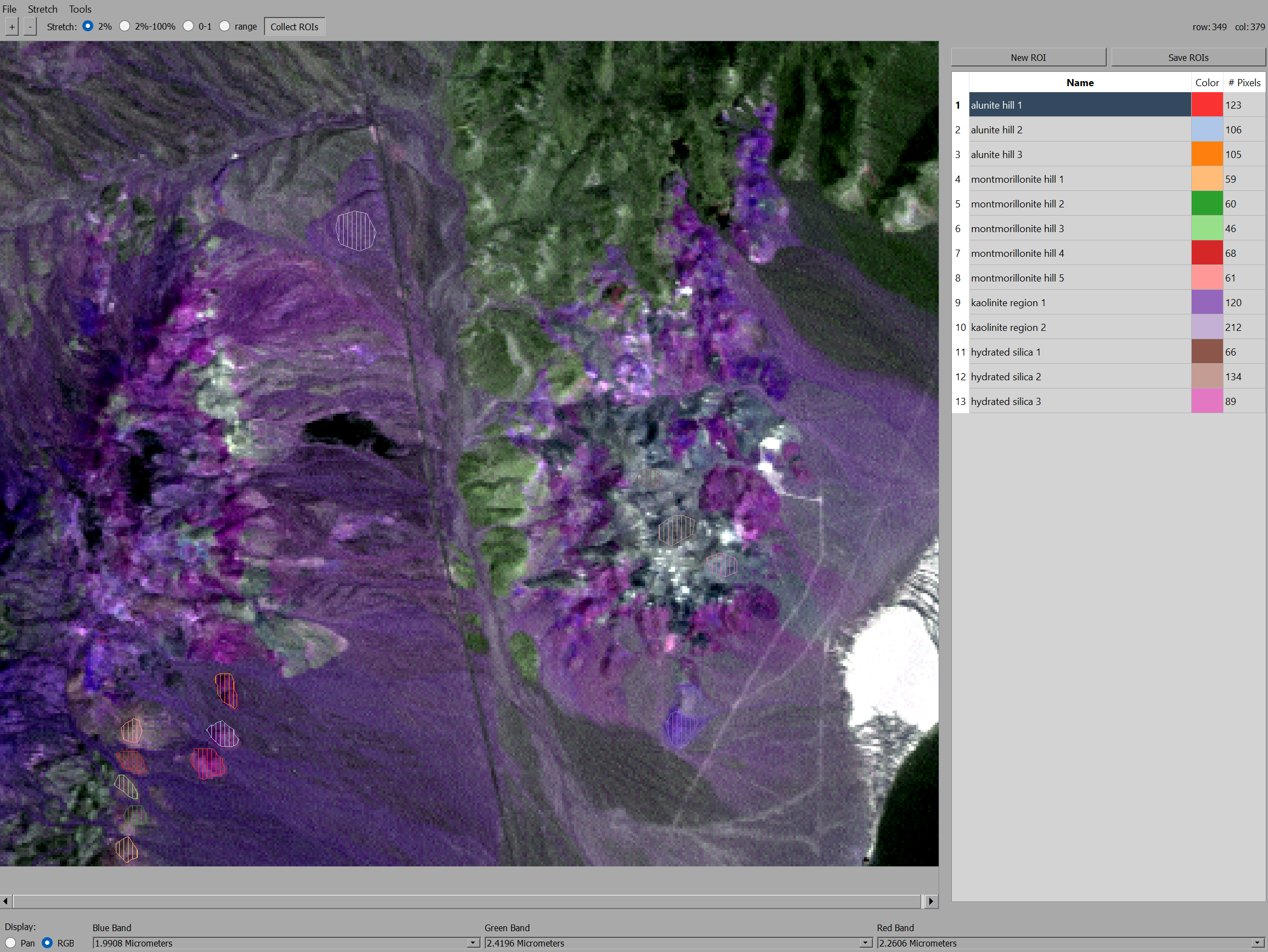Image resolution: width=1268 pixels, height=952 pixels.
Task: Click the blue-purple hatched ROI polygon
Action: (681, 728)
